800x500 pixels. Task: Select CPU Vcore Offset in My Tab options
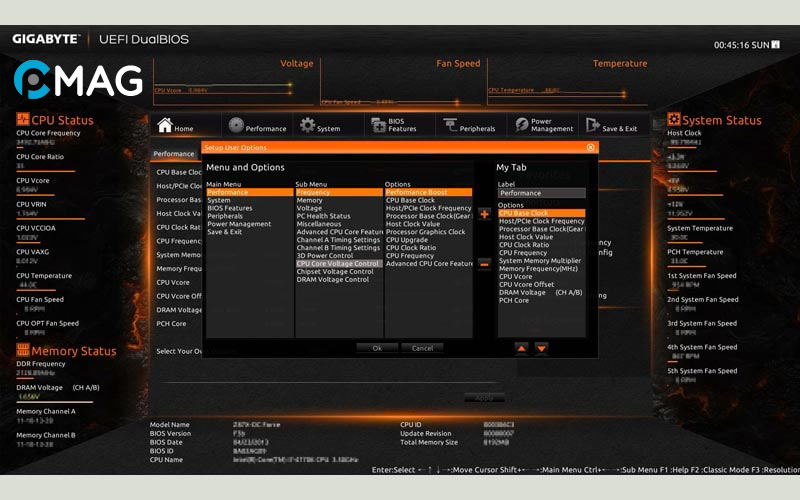click(x=526, y=284)
